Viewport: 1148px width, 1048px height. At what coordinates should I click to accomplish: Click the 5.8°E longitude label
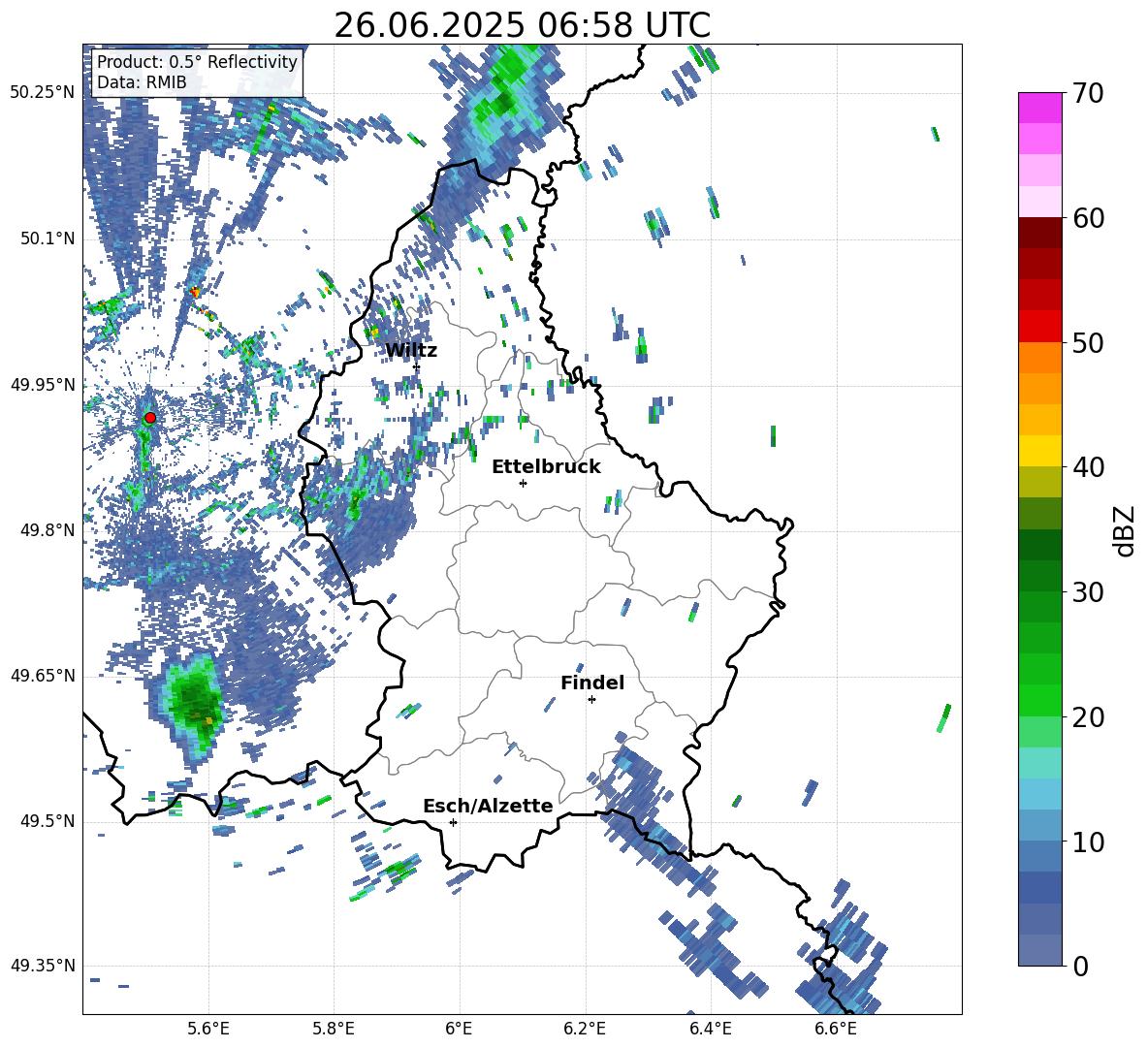(x=334, y=1029)
